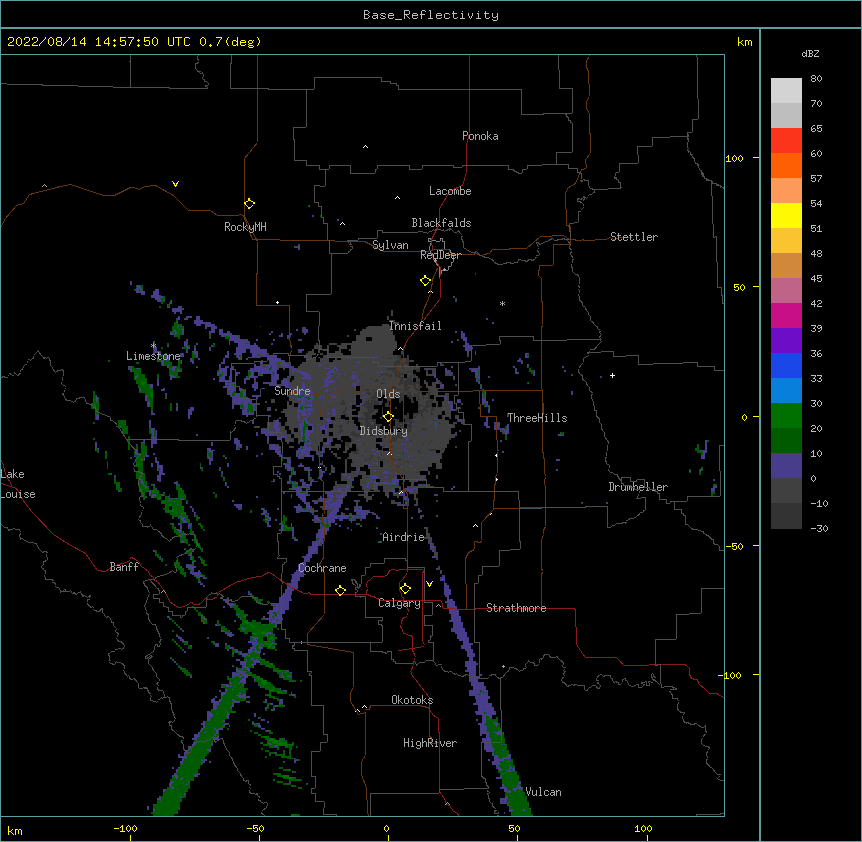862x842 pixels.
Task: Click the Airdrie city label
Action: click(x=403, y=537)
